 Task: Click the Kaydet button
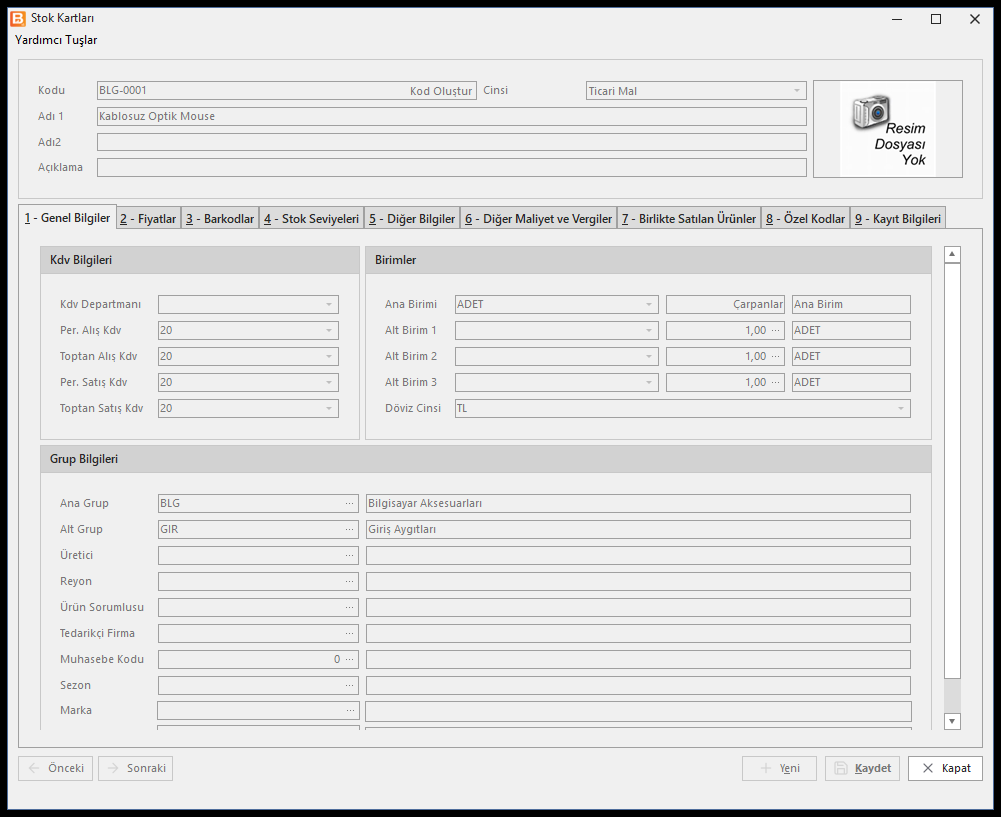click(x=862, y=768)
